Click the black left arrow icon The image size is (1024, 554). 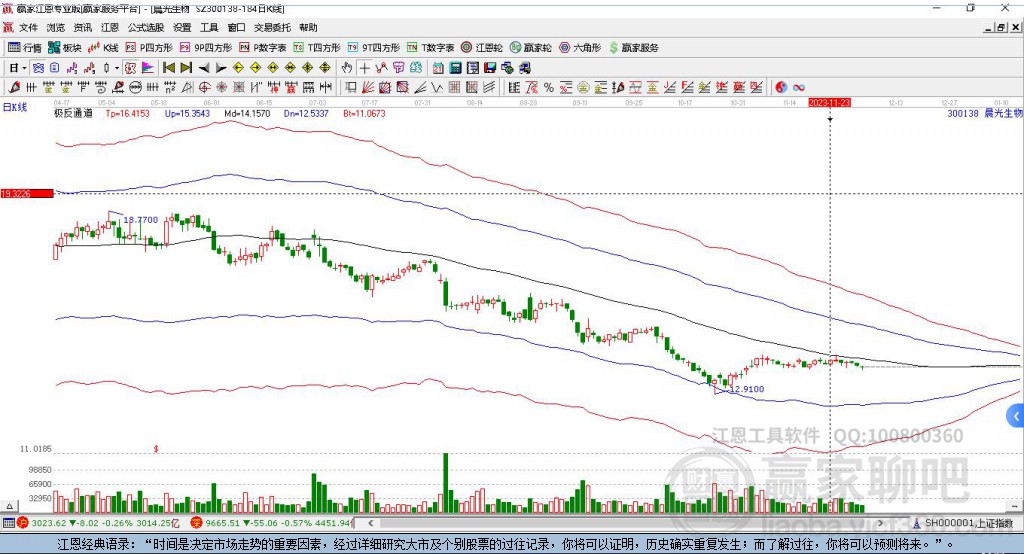point(204,68)
